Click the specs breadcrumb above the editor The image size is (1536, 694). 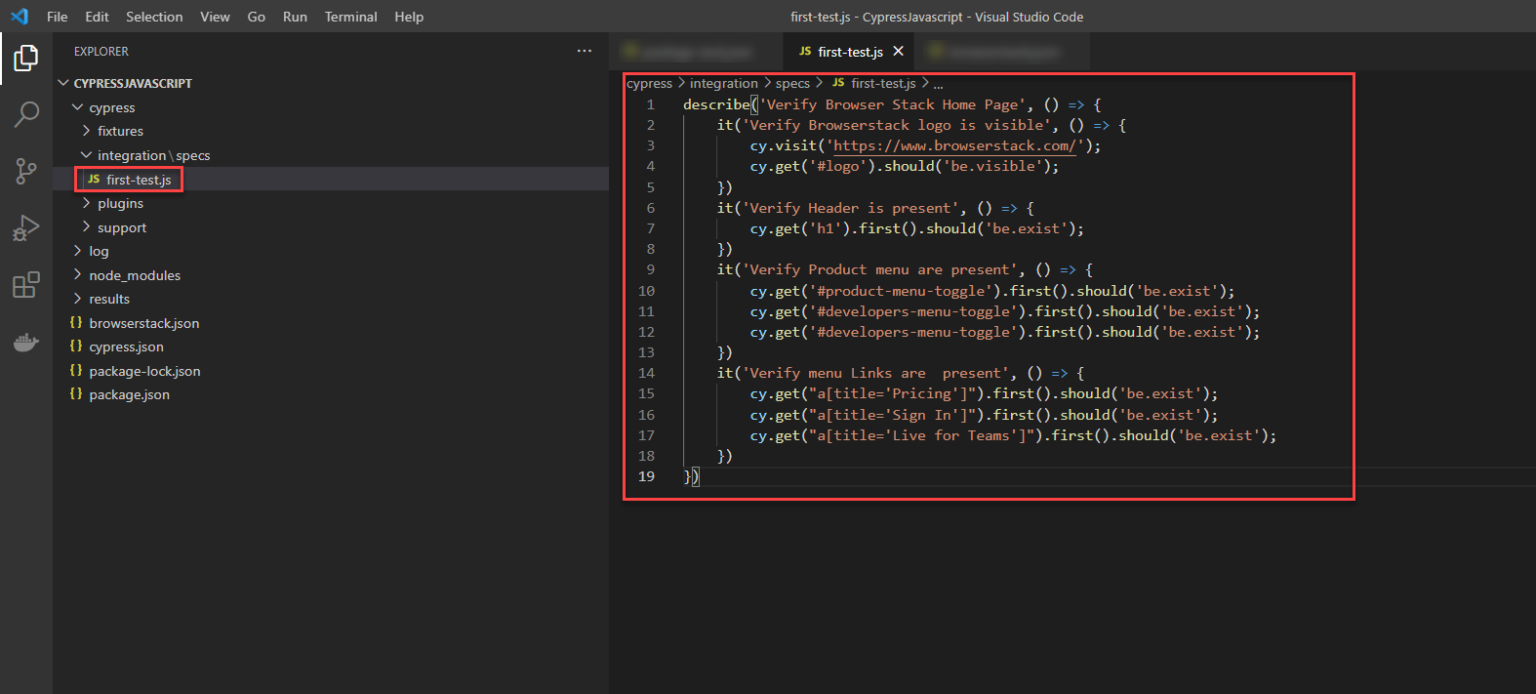[793, 83]
